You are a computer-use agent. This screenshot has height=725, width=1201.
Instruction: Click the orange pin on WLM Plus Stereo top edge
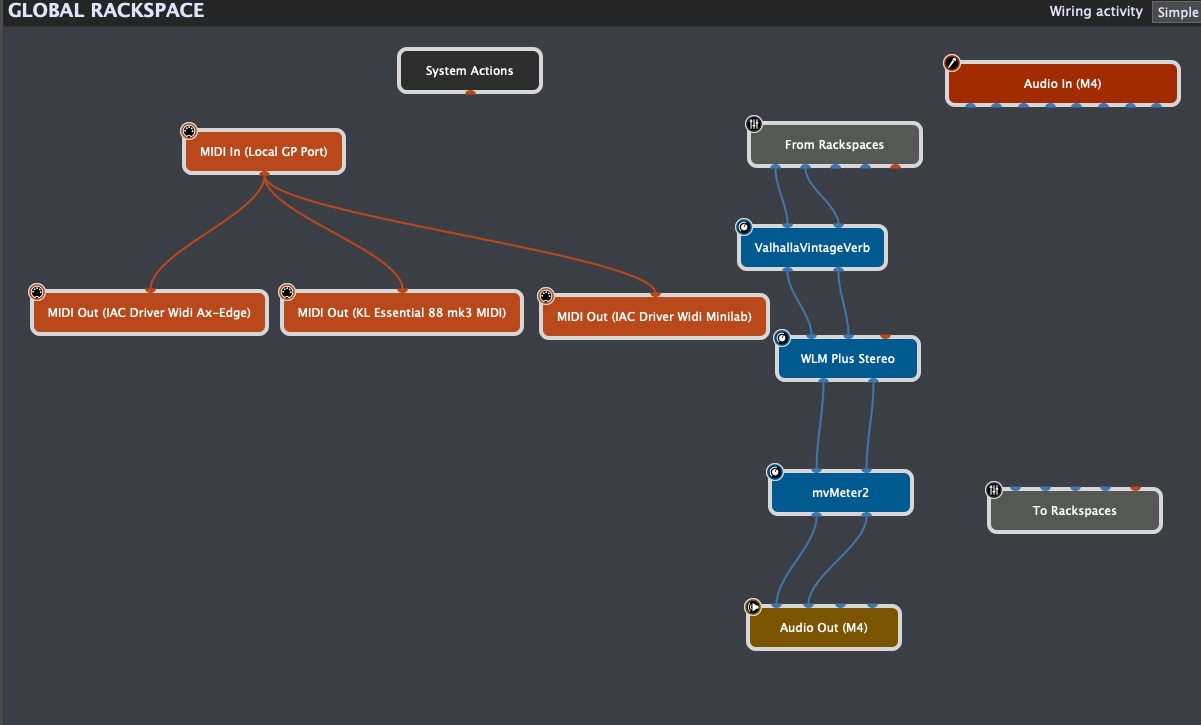(885, 336)
